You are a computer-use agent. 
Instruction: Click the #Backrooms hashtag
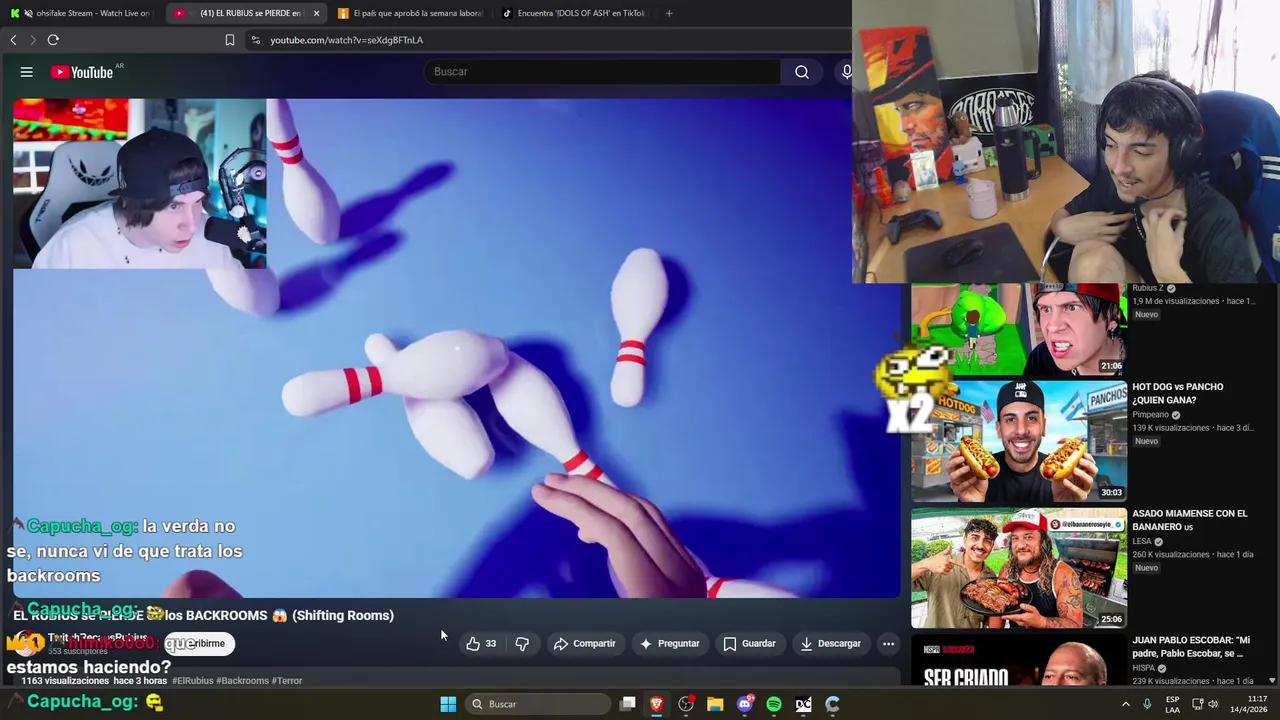pyautogui.click(x=243, y=681)
